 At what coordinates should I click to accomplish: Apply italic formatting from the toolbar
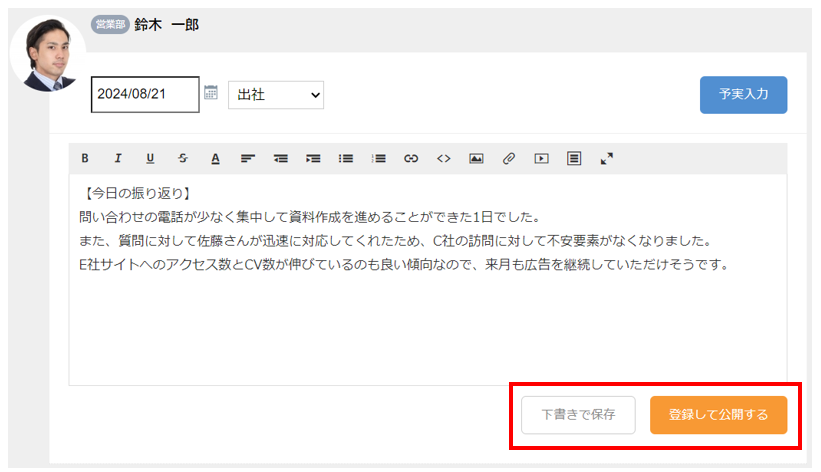(x=118, y=158)
